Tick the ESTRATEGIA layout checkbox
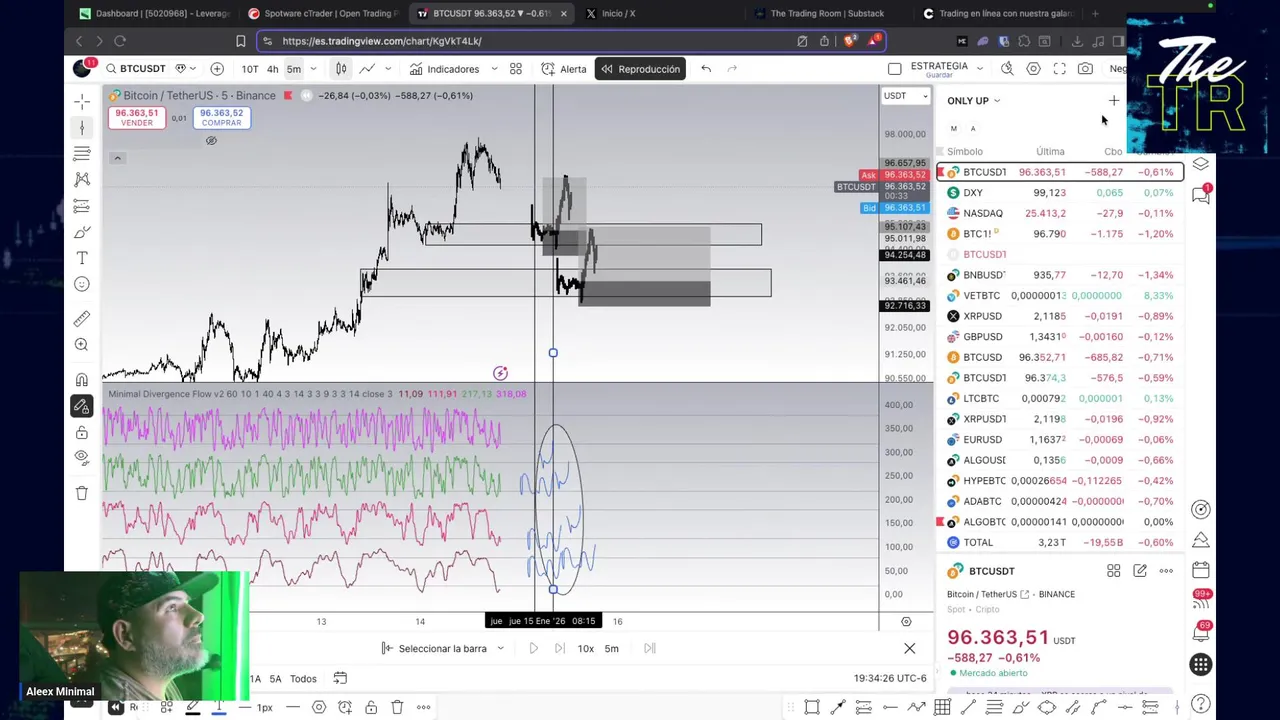The image size is (1280, 720). [x=895, y=69]
